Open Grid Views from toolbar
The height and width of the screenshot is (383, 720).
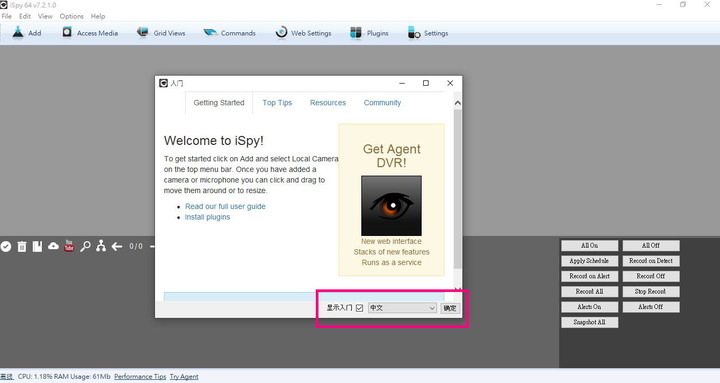tap(161, 33)
